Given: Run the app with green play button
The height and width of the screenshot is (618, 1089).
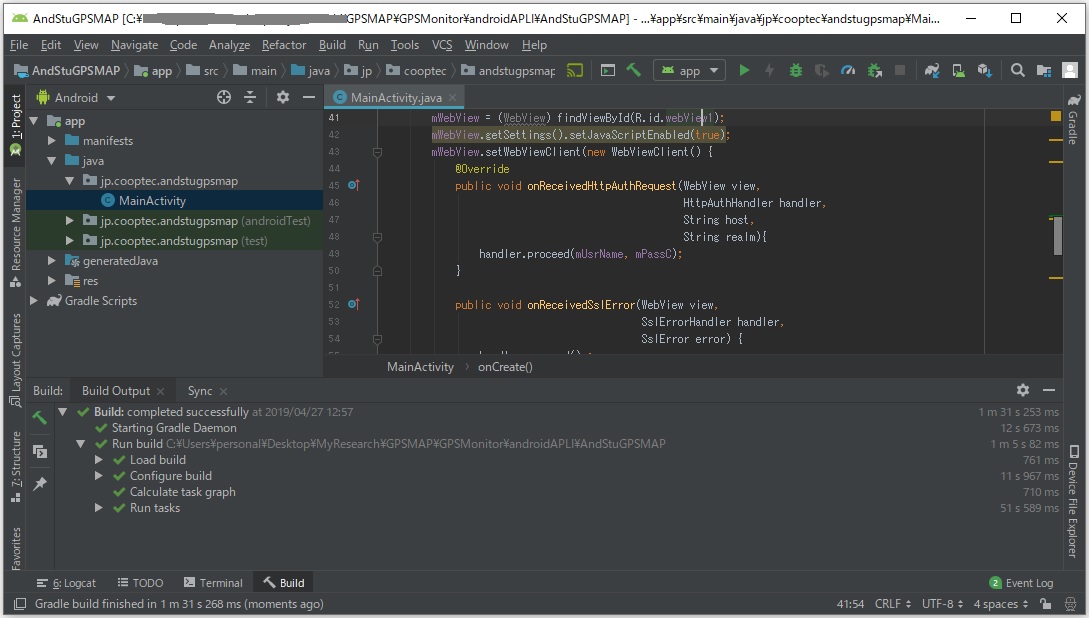Looking at the screenshot, I should (x=743, y=71).
